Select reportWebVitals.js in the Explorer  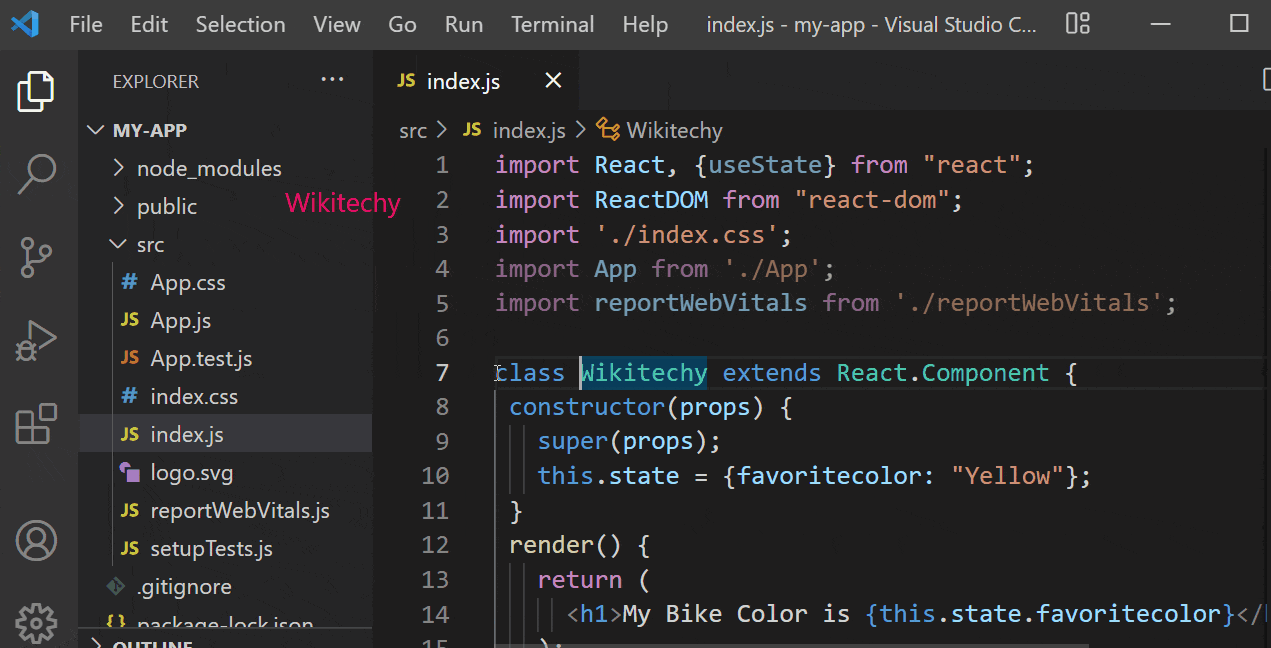point(239,511)
